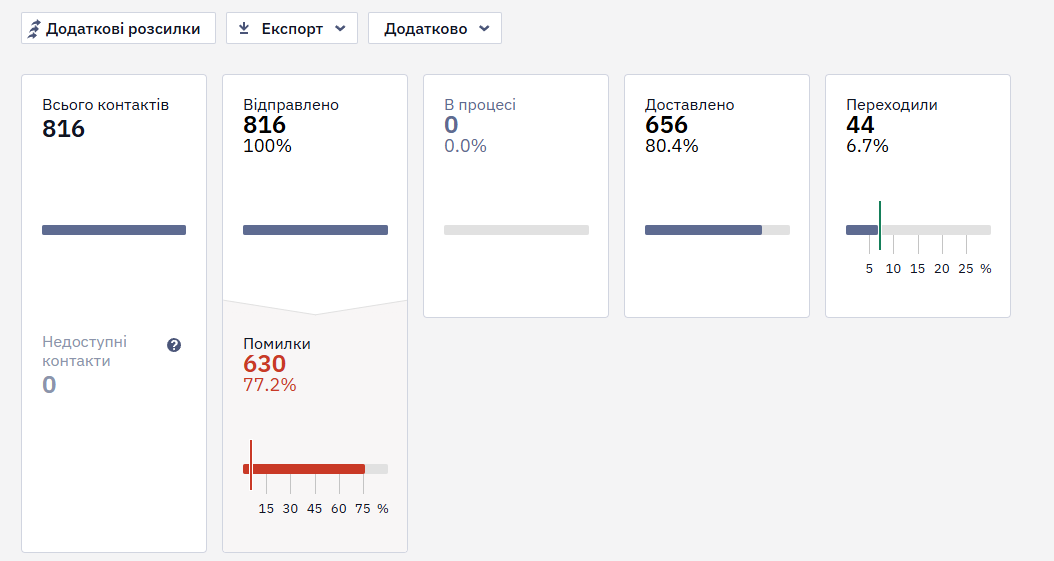
Task: Click the red 630 errors count
Action: [x=265, y=363]
